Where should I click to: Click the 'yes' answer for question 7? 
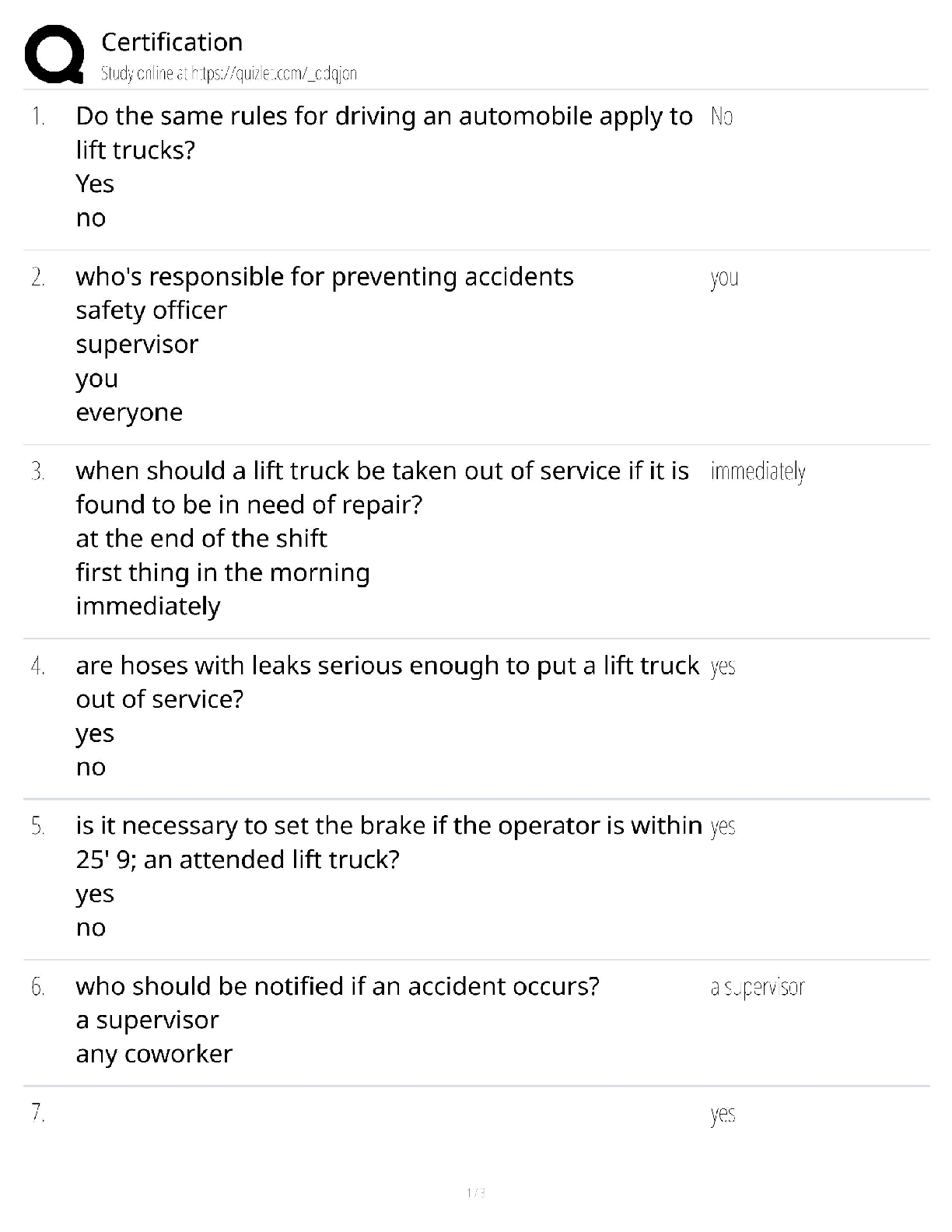click(723, 1115)
